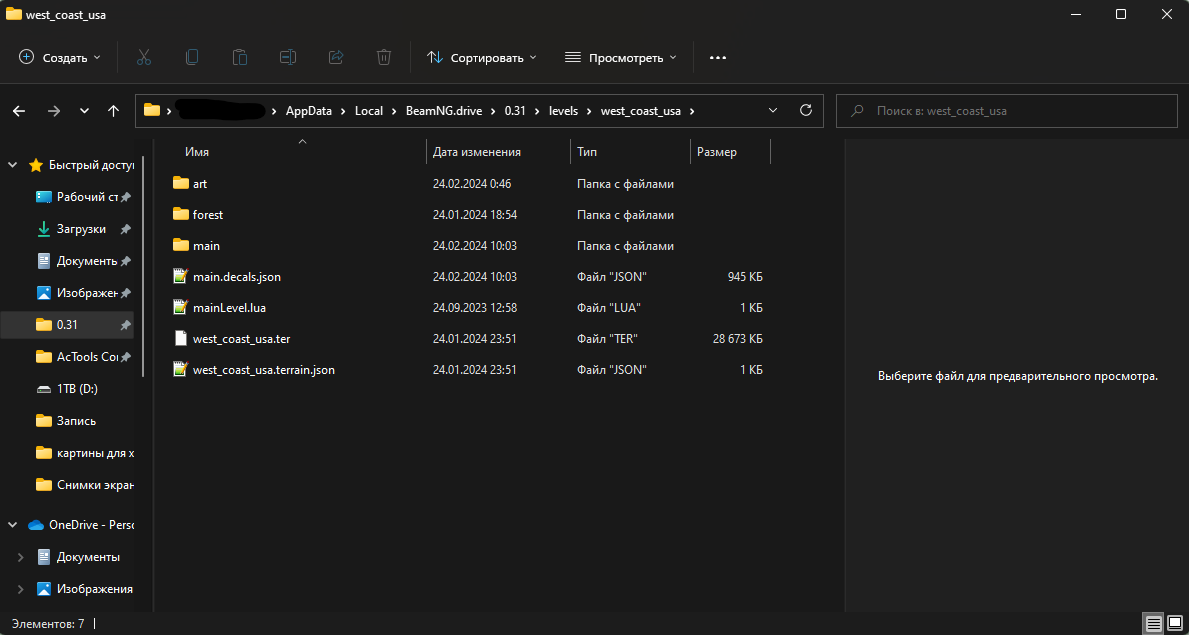
Task: Open Загрузки in the quick access sidebar
Action: tap(80, 229)
